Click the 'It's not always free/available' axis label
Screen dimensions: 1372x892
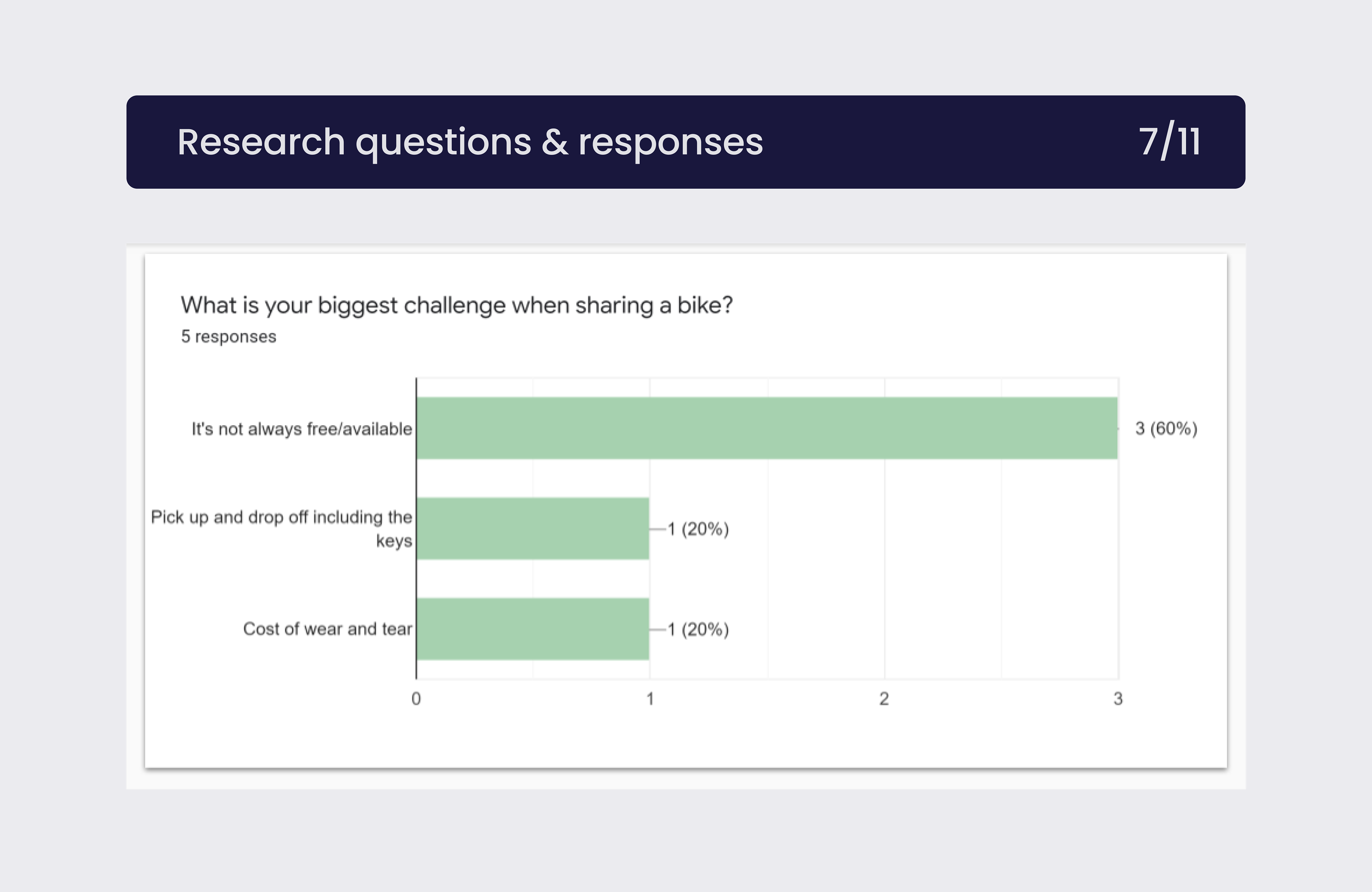[302, 429]
